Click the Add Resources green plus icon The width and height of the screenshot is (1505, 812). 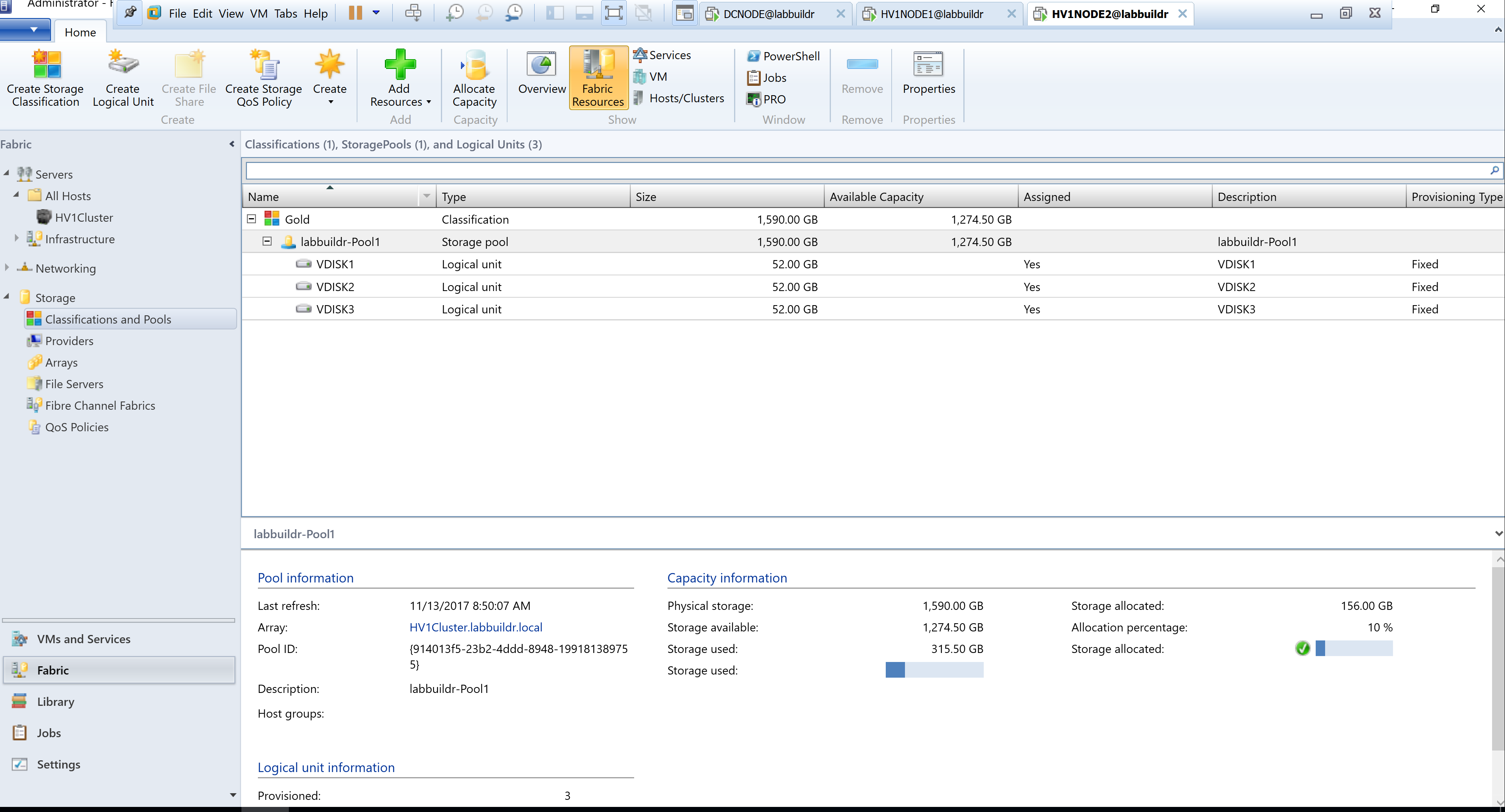point(400,64)
